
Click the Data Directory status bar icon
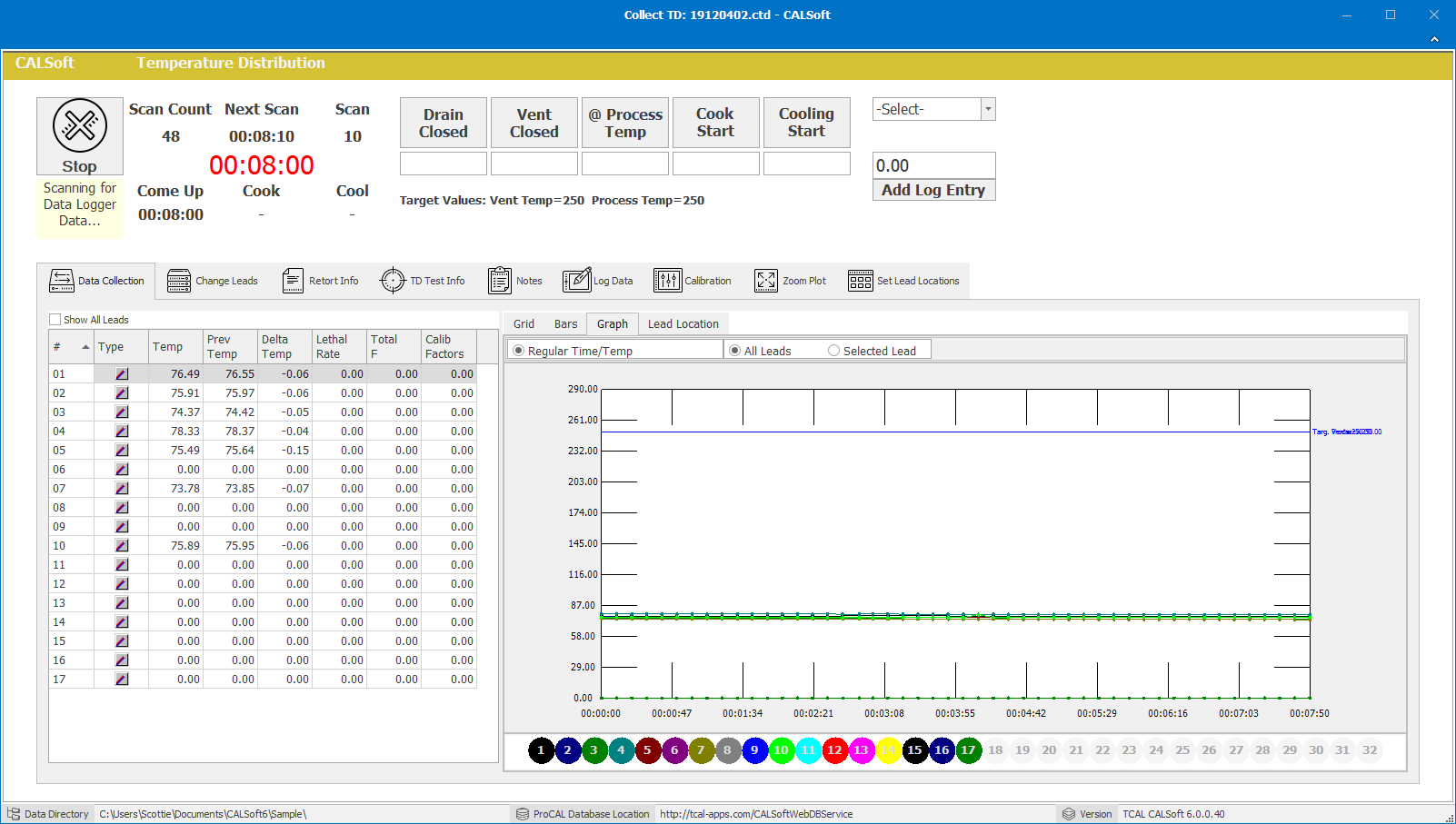(x=14, y=814)
